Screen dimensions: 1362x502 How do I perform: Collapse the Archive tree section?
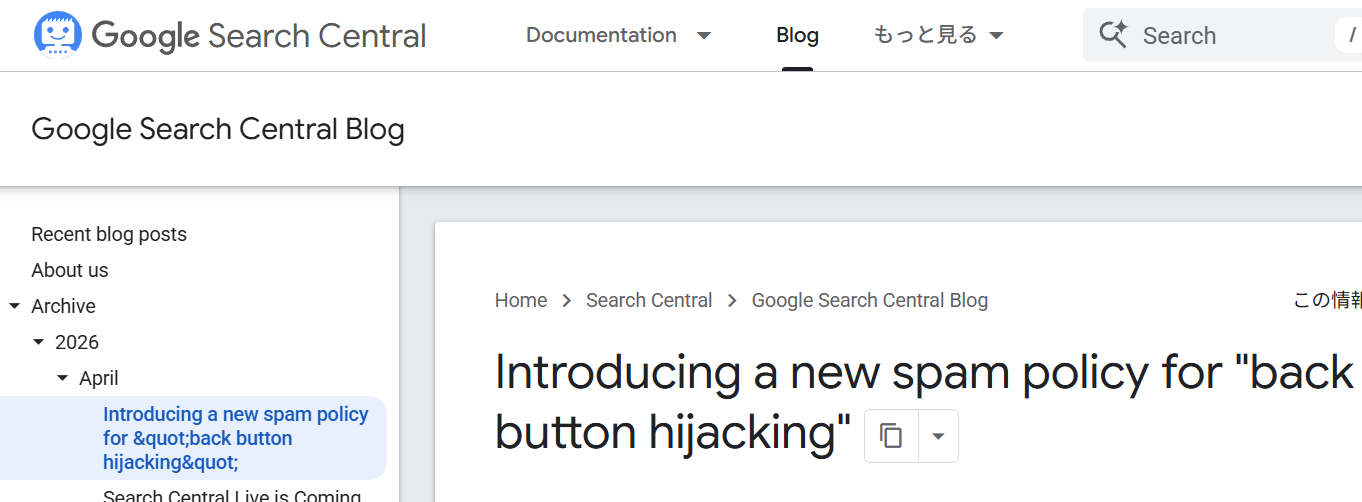(x=14, y=306)
